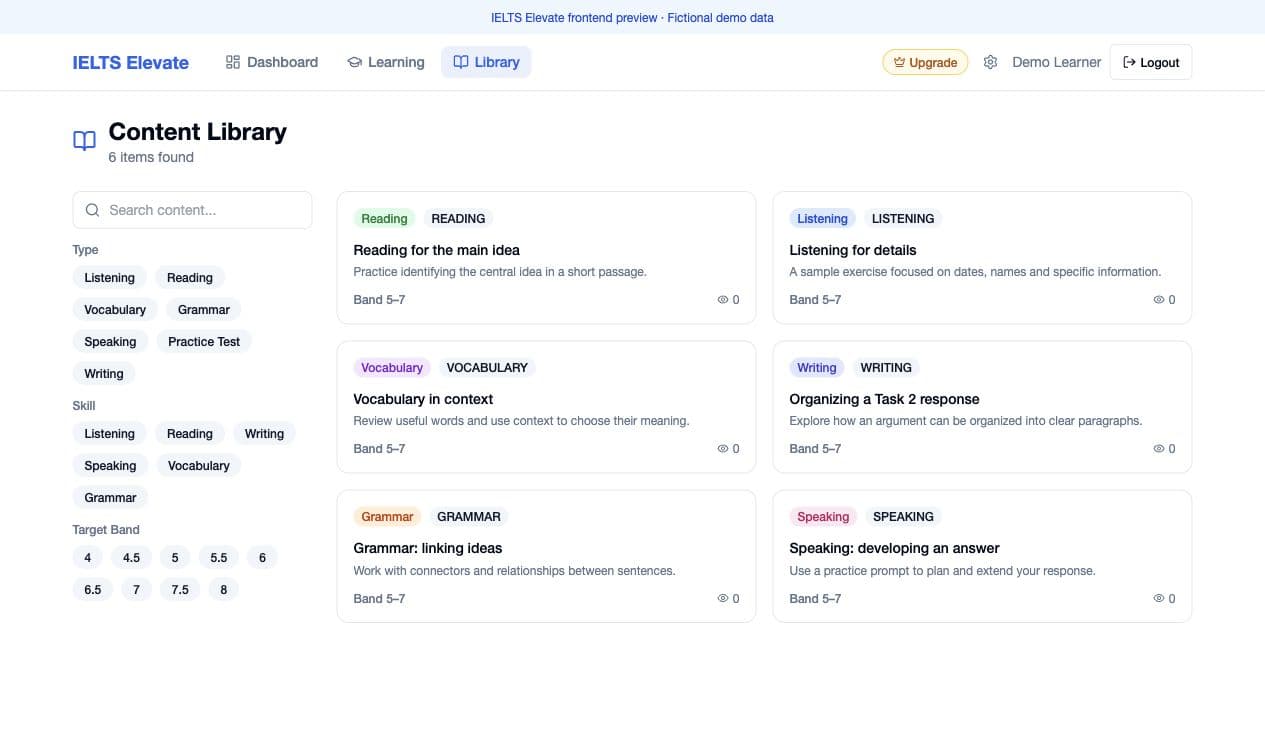
Task: Focus the Search content field
Action: [192, 210]
